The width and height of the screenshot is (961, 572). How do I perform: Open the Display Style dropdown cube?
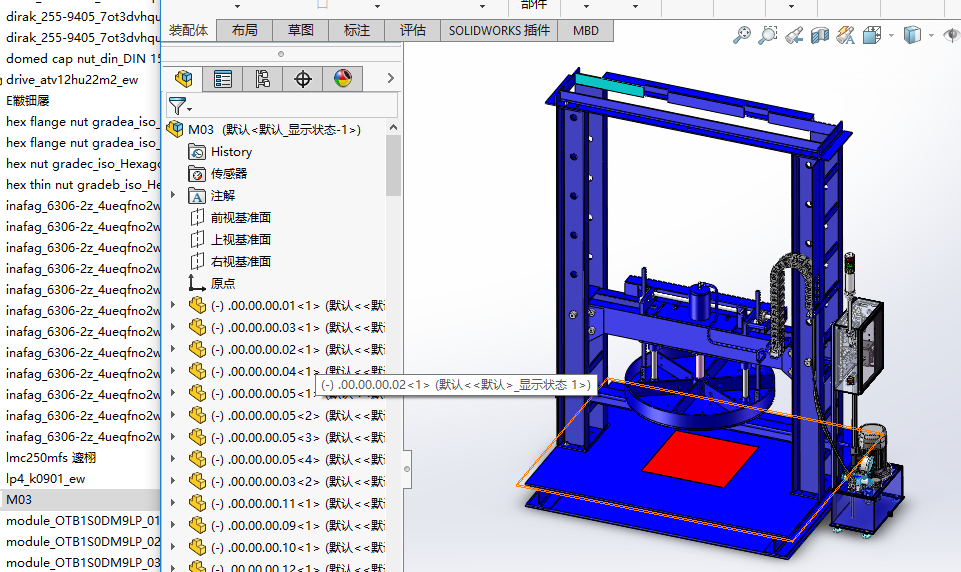912,35
